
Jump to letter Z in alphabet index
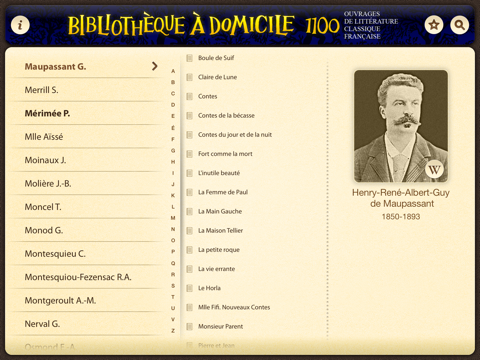[173, 331]
